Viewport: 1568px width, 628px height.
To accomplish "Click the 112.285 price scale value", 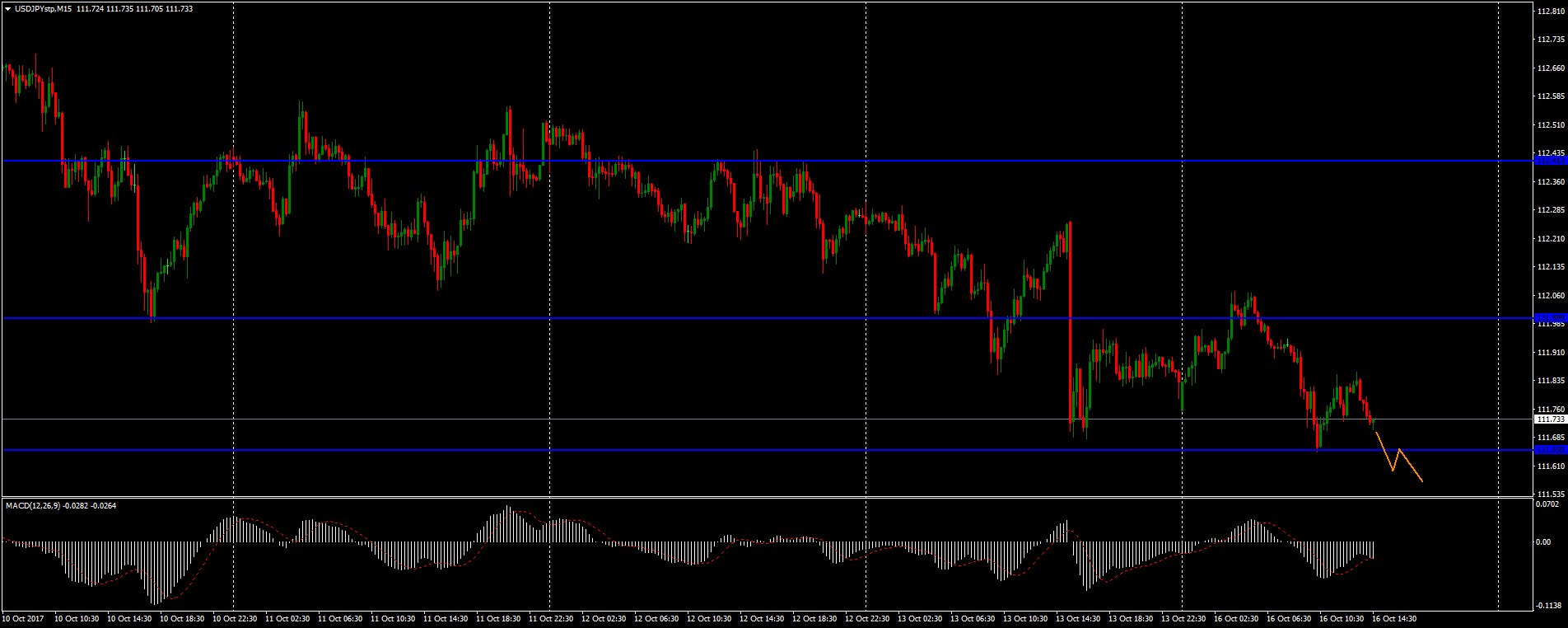I will pyautogui.click(x=1550, y=210).
